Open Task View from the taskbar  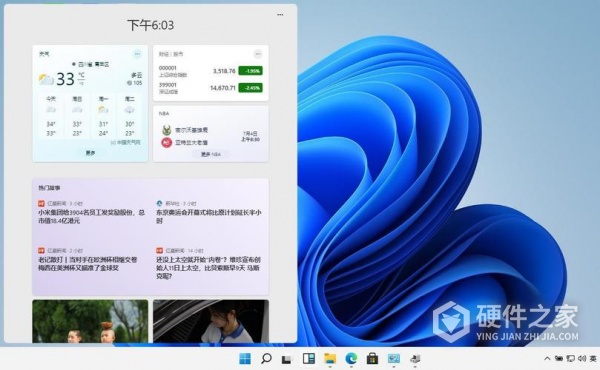pos(287,359)
